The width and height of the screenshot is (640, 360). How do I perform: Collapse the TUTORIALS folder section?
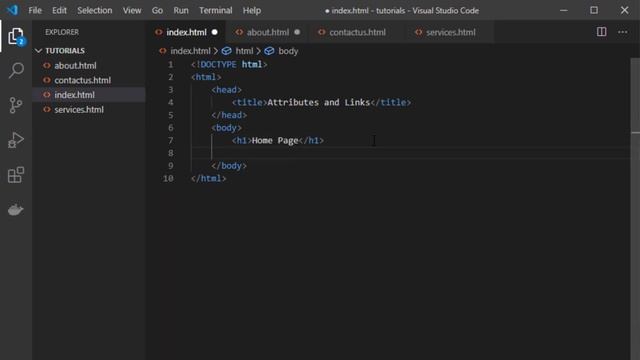[39, 51]
